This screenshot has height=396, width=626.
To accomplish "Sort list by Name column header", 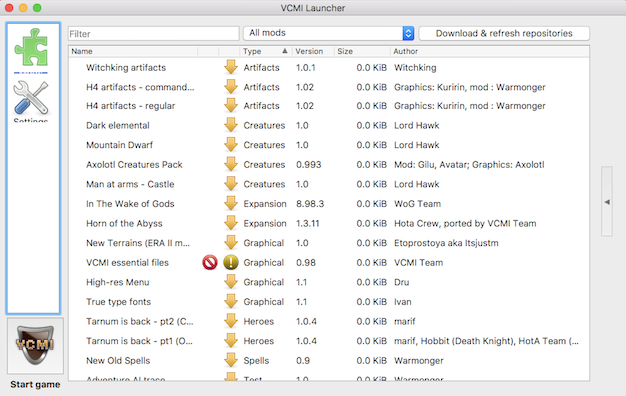I will click(x=133, y=51).
